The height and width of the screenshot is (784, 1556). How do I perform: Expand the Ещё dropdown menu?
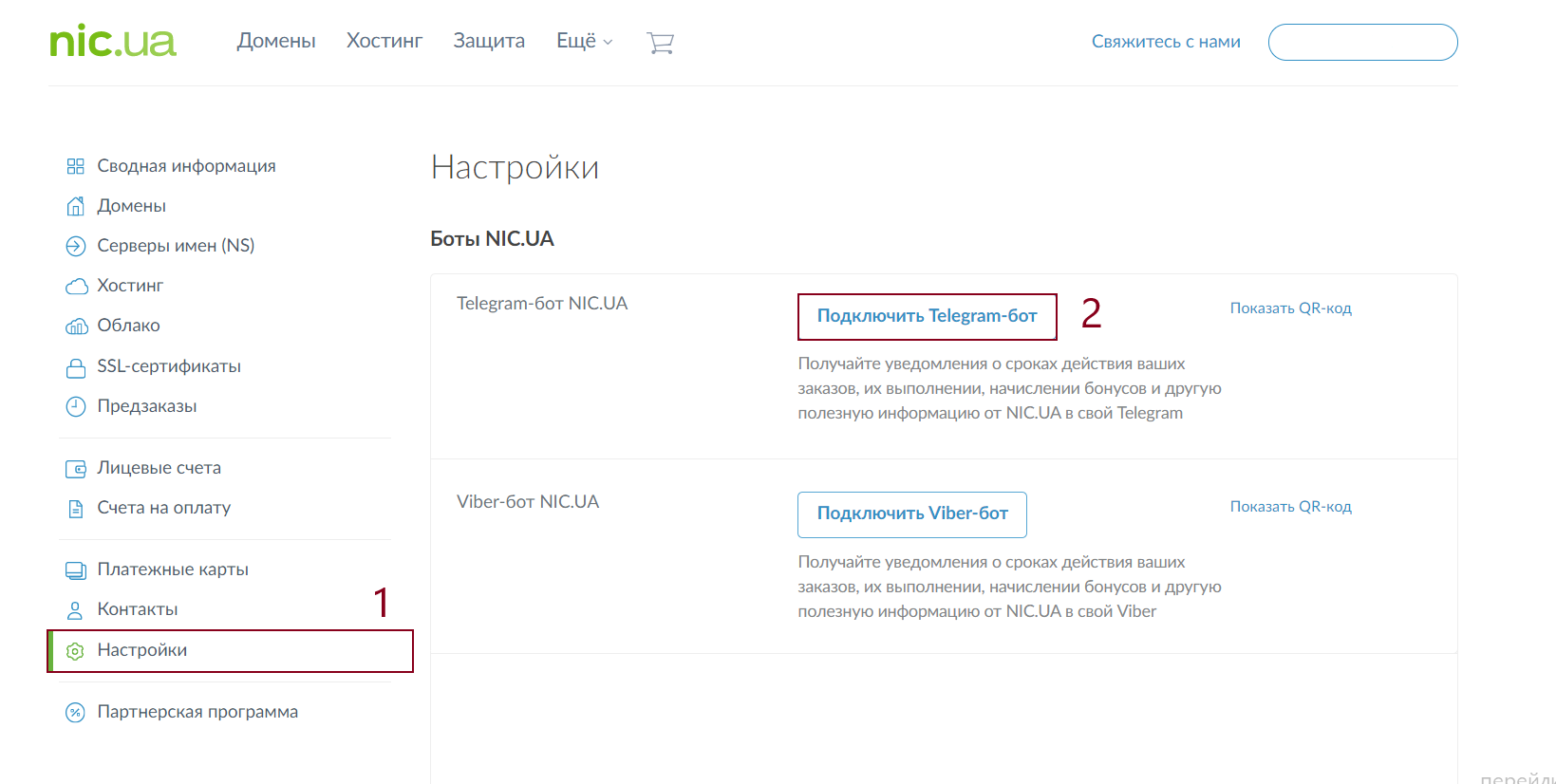pos(584,41)
